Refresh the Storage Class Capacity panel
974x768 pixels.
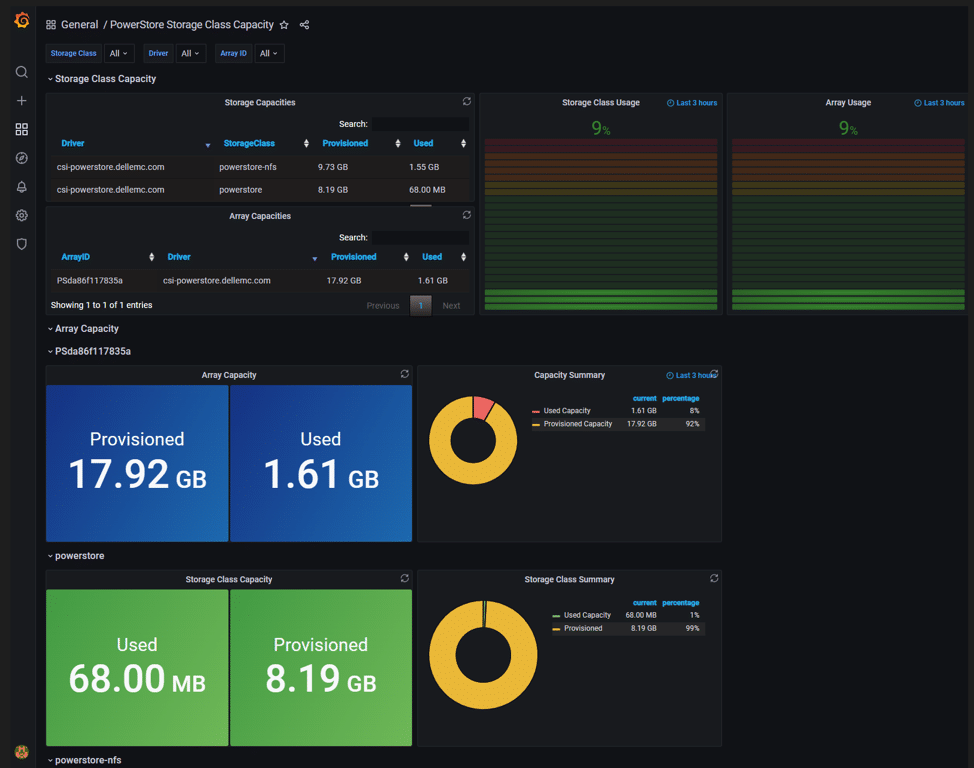pyautogui.click(x=404, y=578)
